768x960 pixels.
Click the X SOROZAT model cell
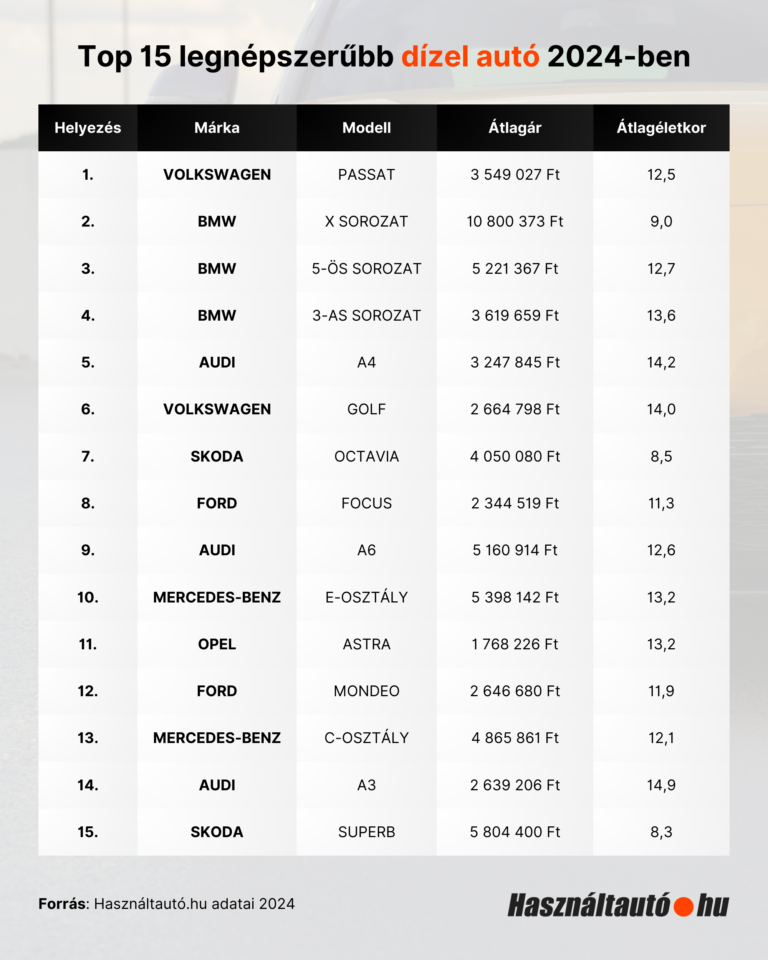coord(366,221)
